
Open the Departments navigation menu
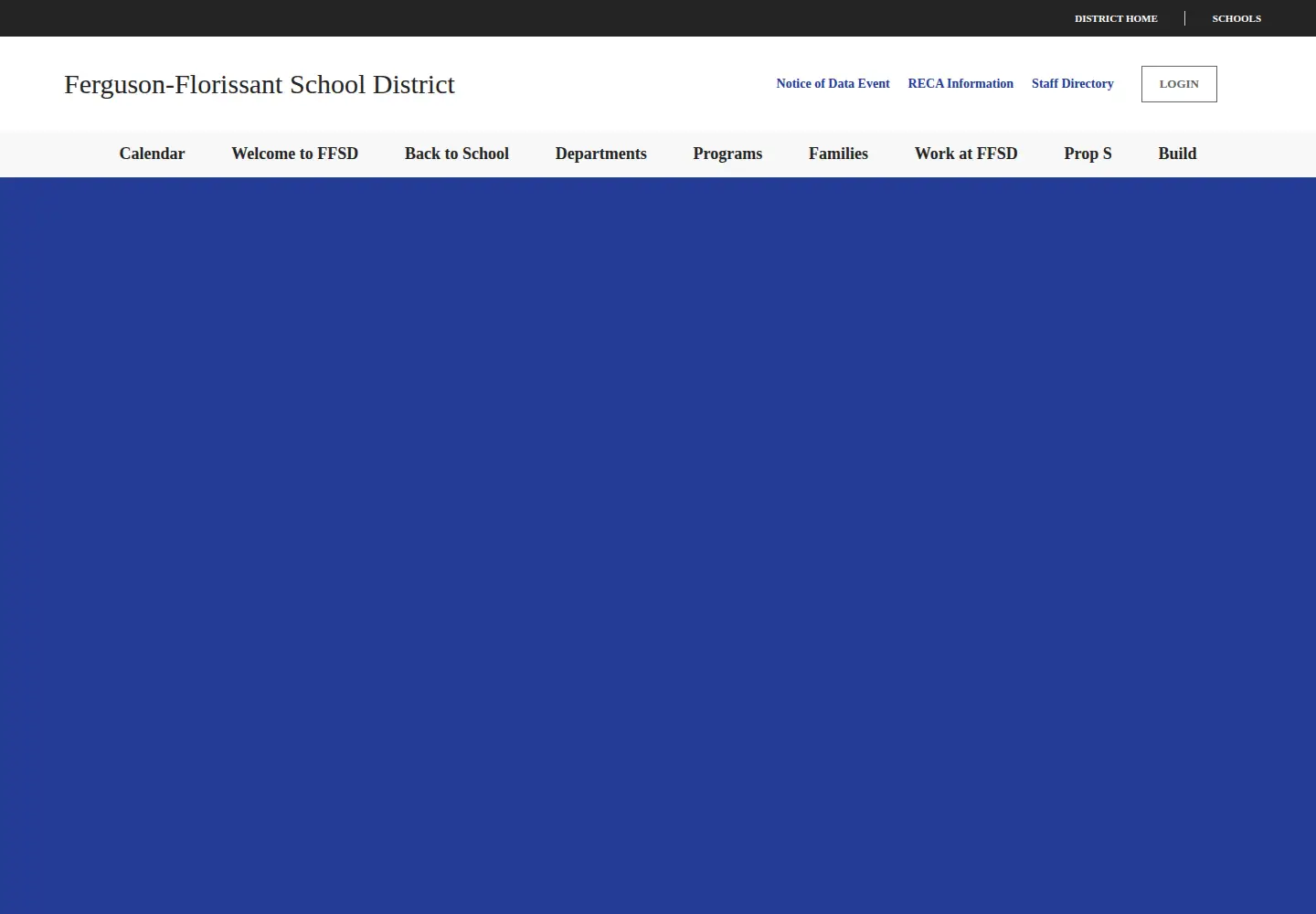pyautogui.click(x=601, y=154)
